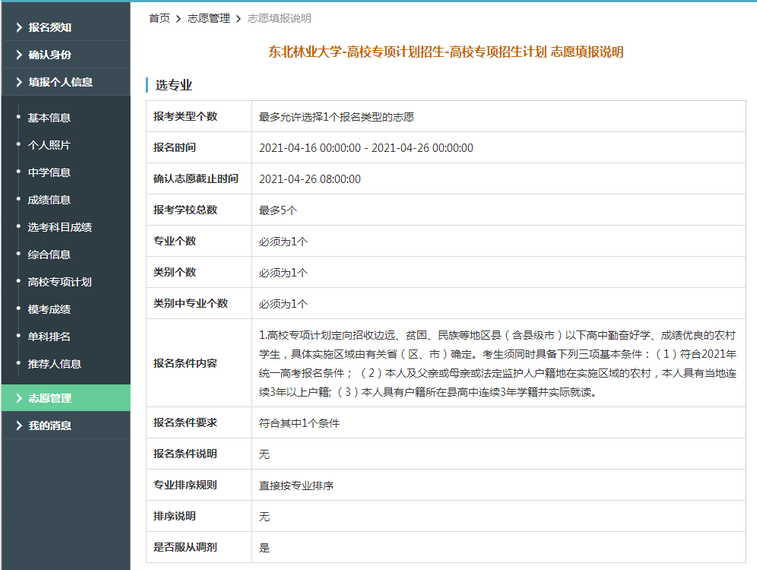Click the 首页 breadcrumb link
Screen dimensions: 757x570
click(159, 18)
